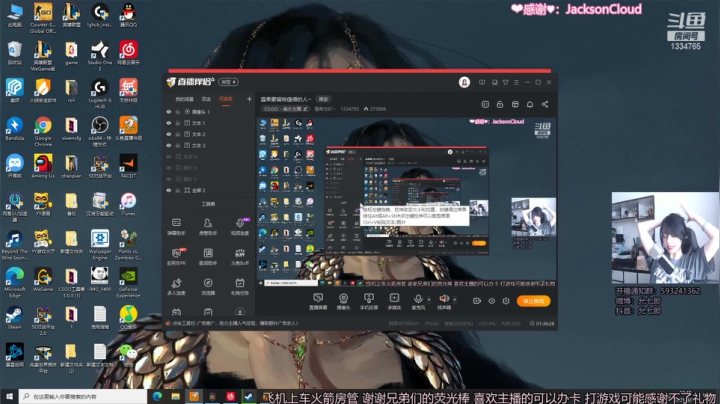Toggle the lock on the 摄像头 1 source
The height and width of the screenshot is (404, 720).
click(178, 112)
